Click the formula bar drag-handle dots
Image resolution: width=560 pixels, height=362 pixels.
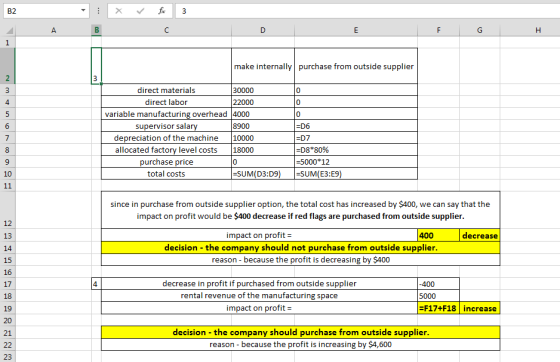click(98, 11)
